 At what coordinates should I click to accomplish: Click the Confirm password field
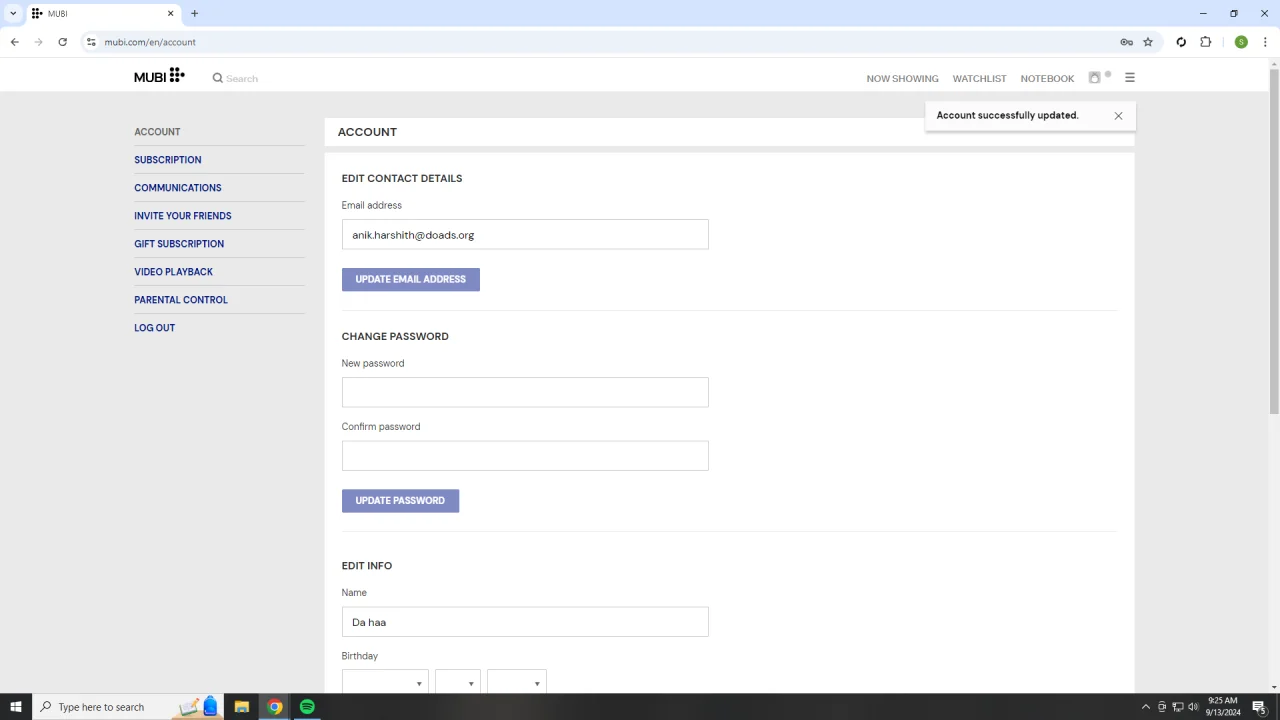click(525, 456)
